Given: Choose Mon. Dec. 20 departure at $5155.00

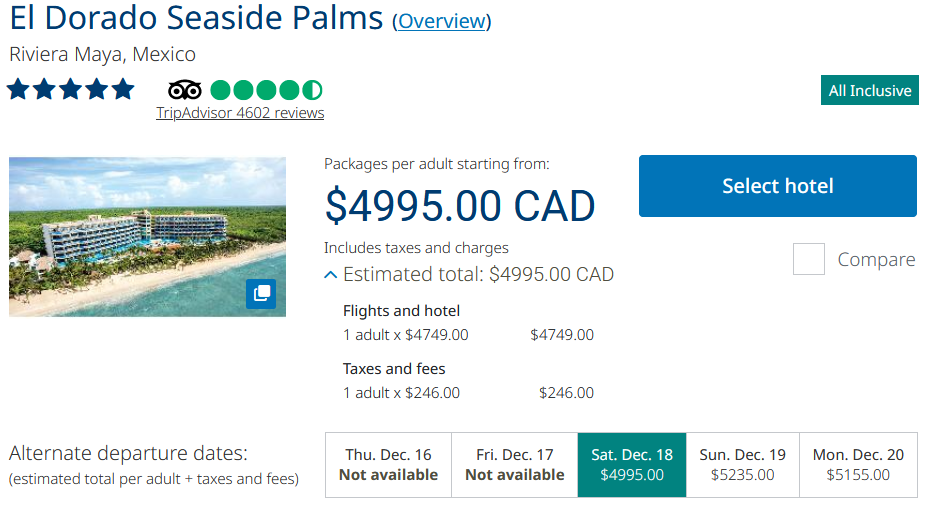Looking at the screenshot, I should [x=858, y=465].
